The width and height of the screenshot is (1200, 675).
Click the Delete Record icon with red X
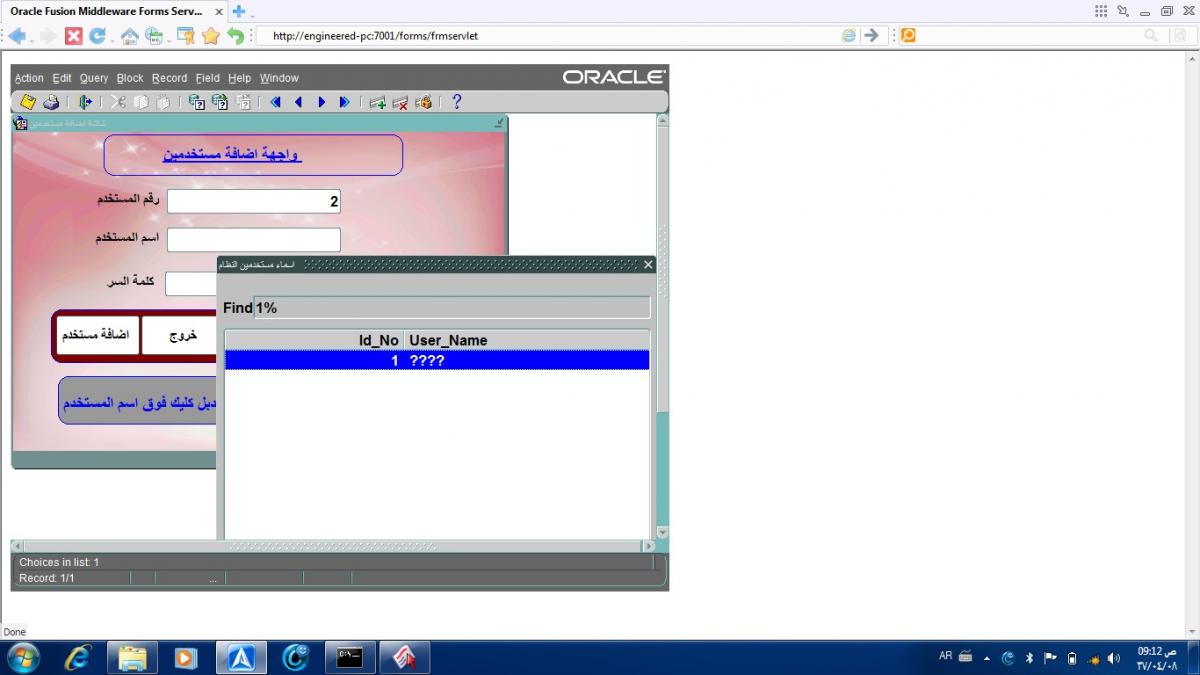(400, 102)
